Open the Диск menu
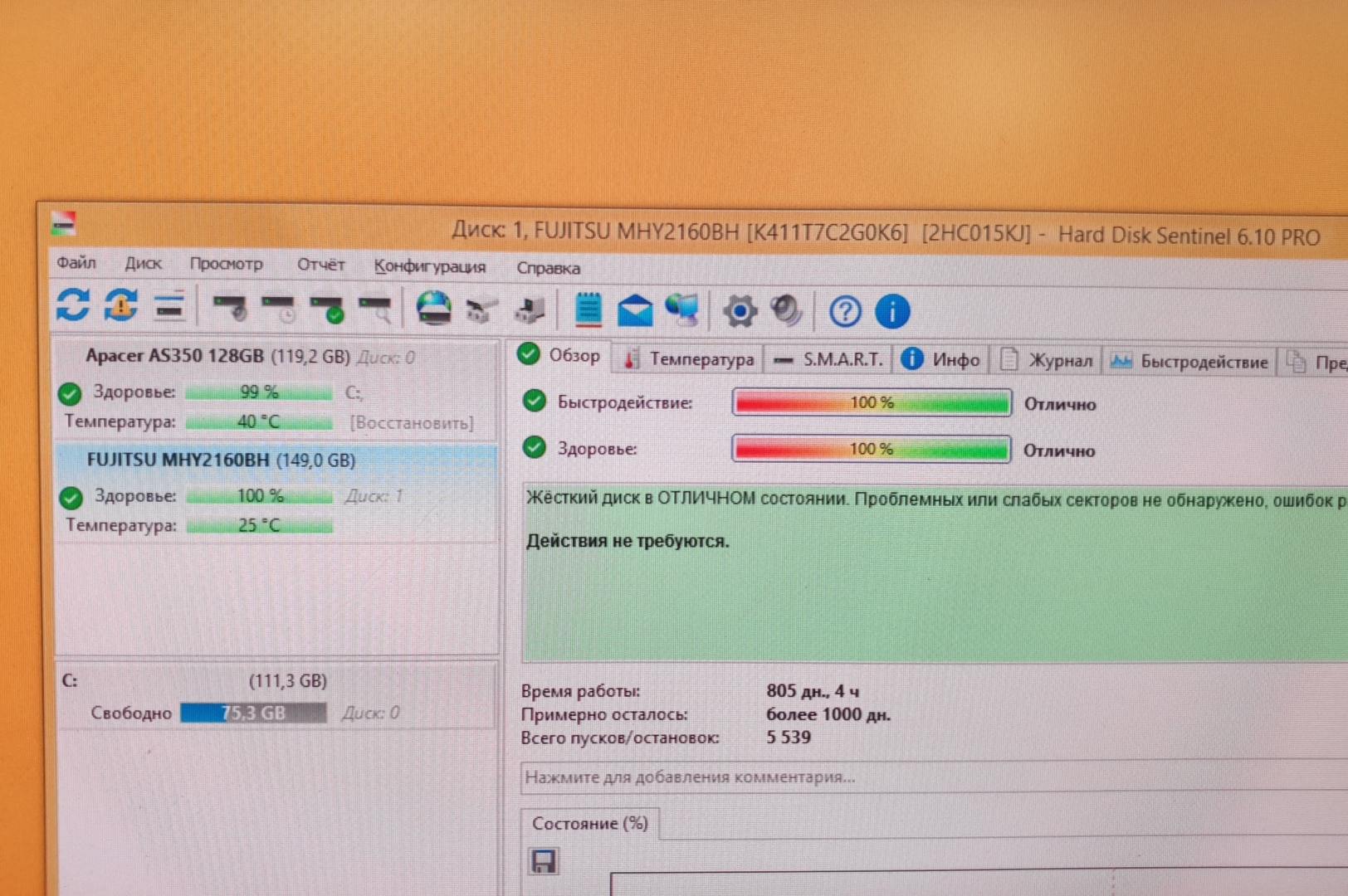Image resolution: width=1348 pixels, height=896 pixels. pos(144,264)
